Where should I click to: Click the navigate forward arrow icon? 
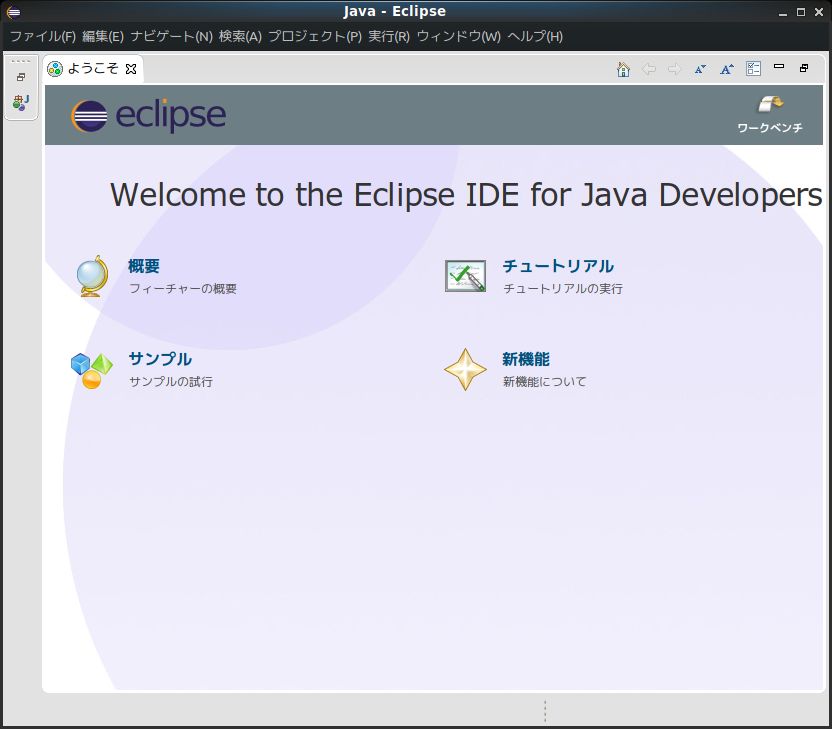coord(675,69)
